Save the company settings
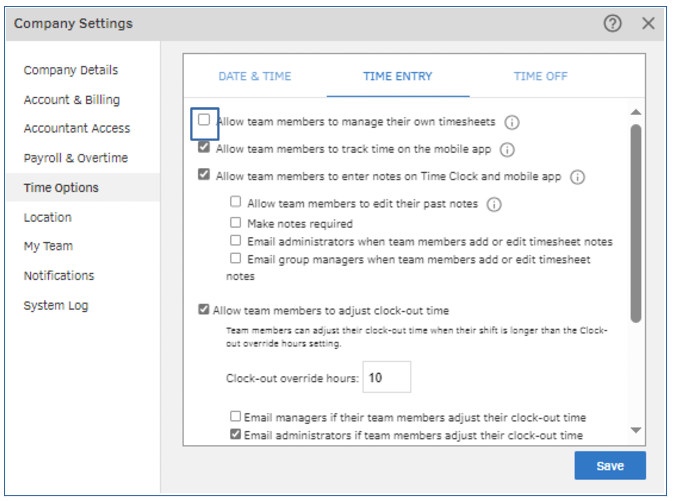Viewport: 673px width, 501px height. coord(609,466)
